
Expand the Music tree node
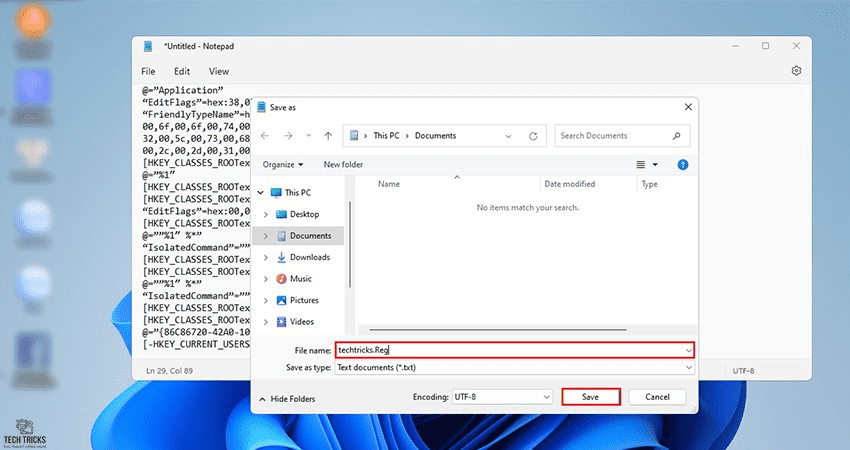(x=266, y=279)
